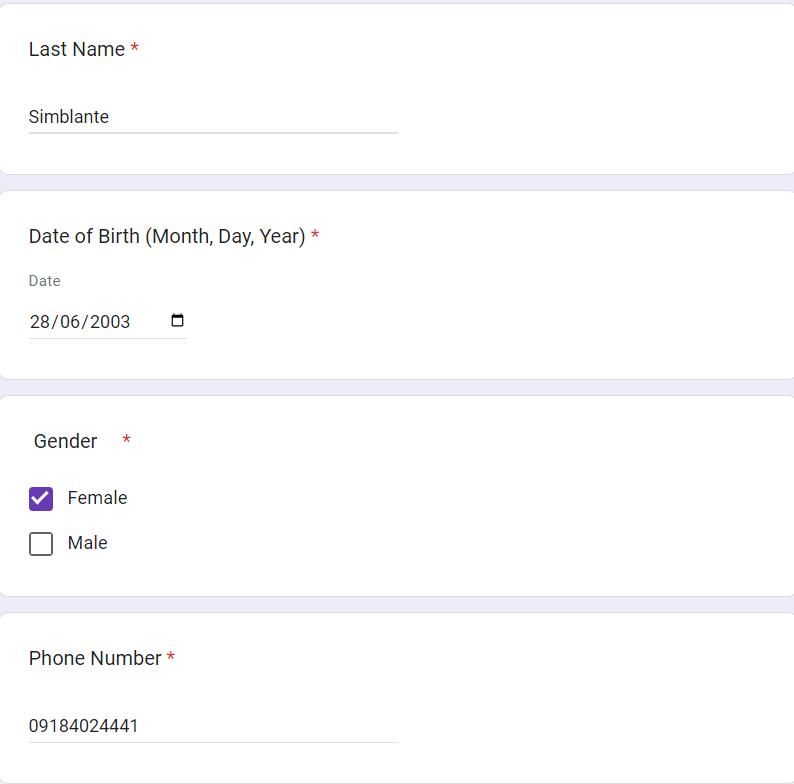
Task: Click the "Female" option label text
Action: coord(97,498)
